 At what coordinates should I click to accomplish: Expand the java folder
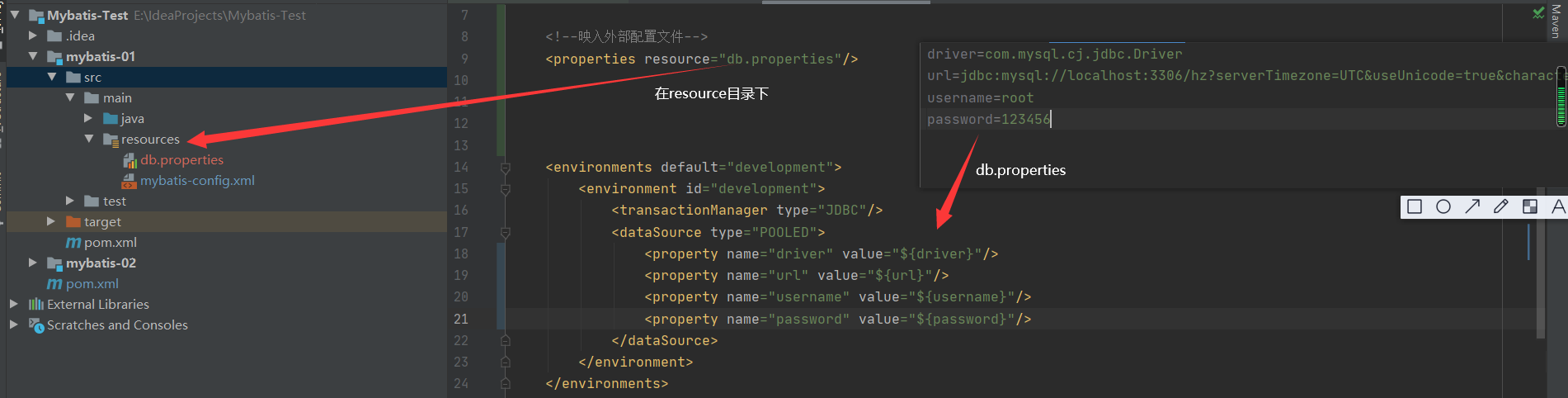(89, 118)
